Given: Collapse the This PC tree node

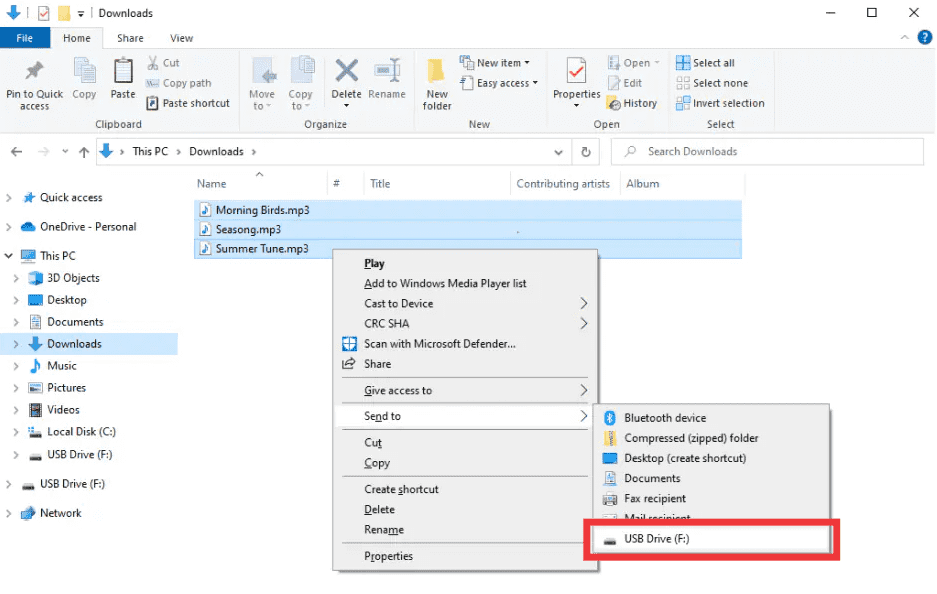Looking at the screenshot, I should (8, 256).
